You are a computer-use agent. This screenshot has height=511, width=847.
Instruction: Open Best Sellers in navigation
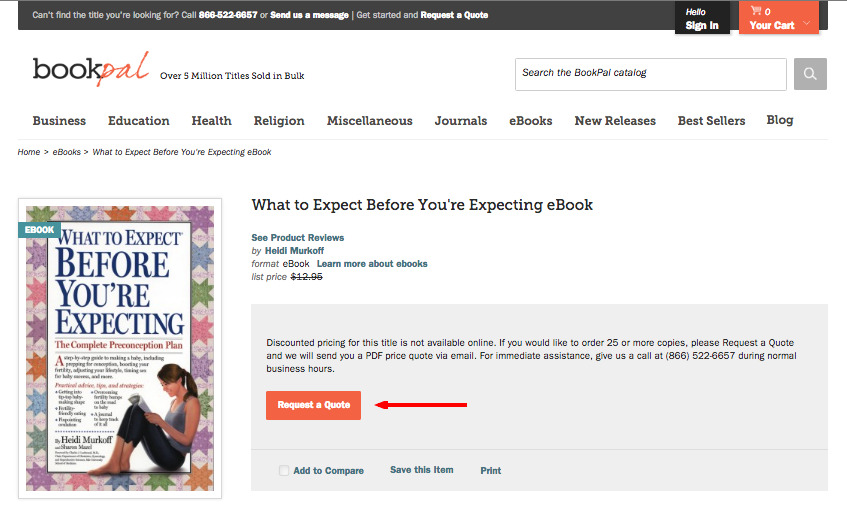point(711,120)
